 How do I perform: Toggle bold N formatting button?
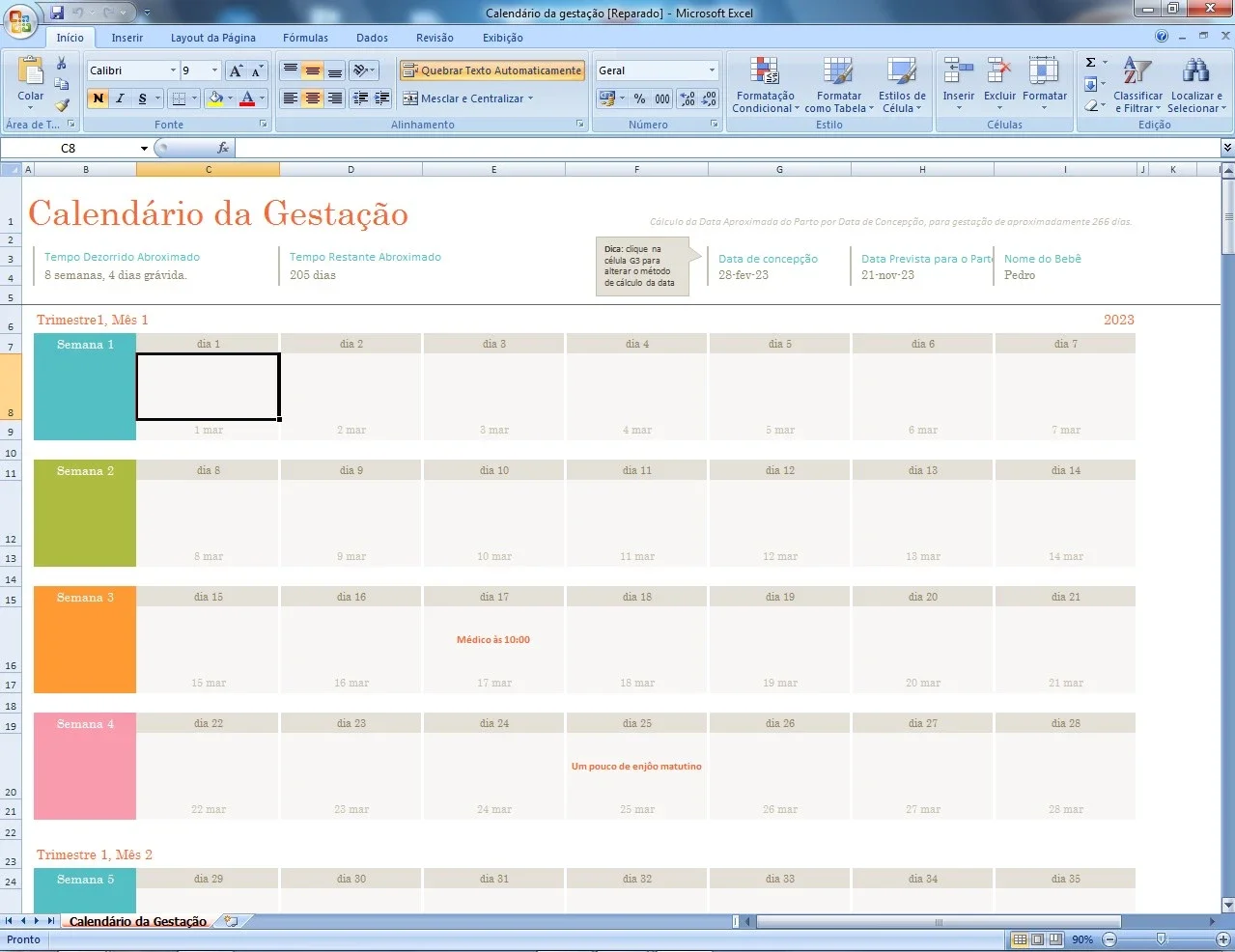tap(98, 98)
